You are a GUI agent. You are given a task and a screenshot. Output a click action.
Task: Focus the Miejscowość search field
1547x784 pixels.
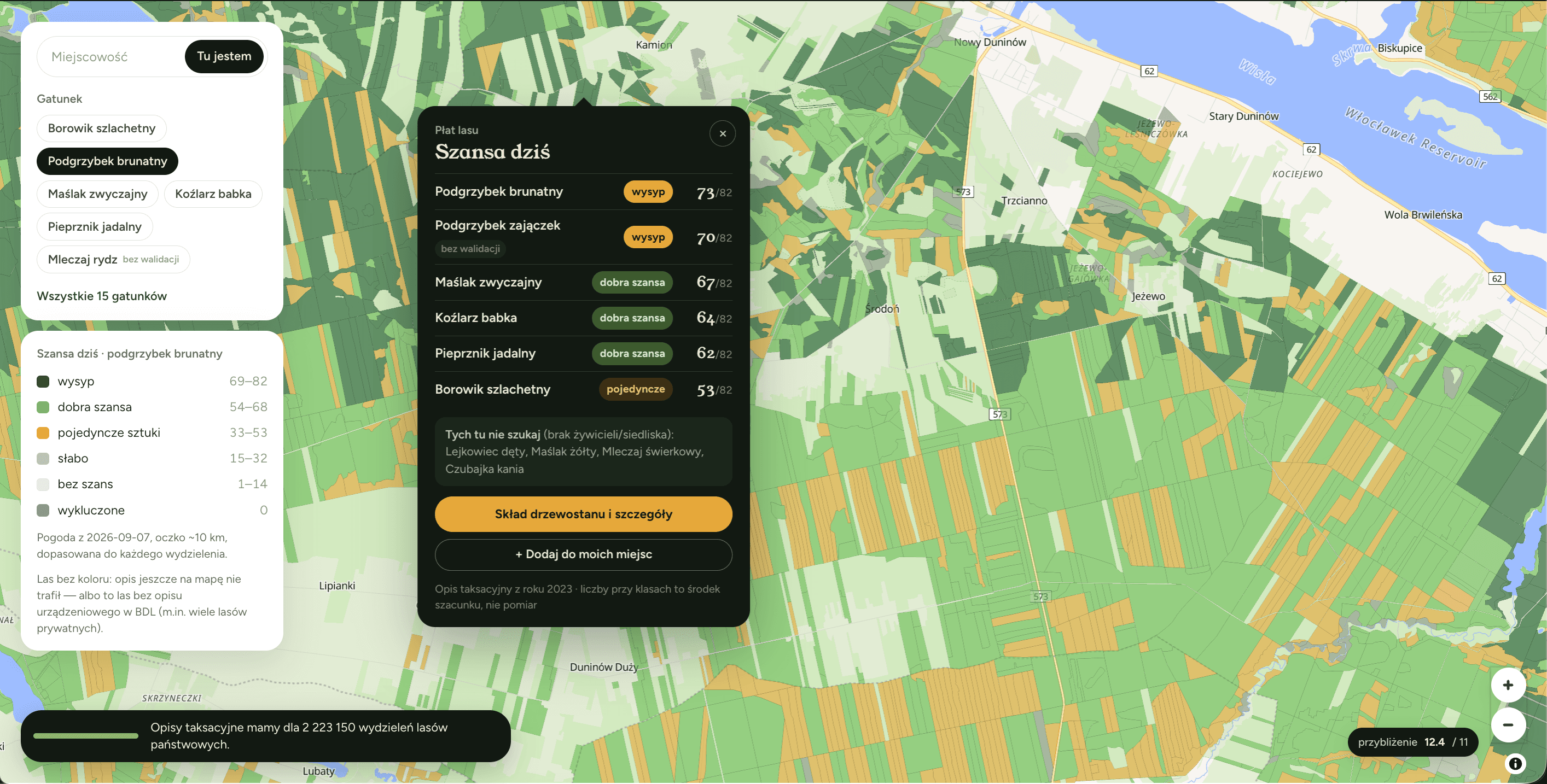pyautogui.click(x=111, y=56)
